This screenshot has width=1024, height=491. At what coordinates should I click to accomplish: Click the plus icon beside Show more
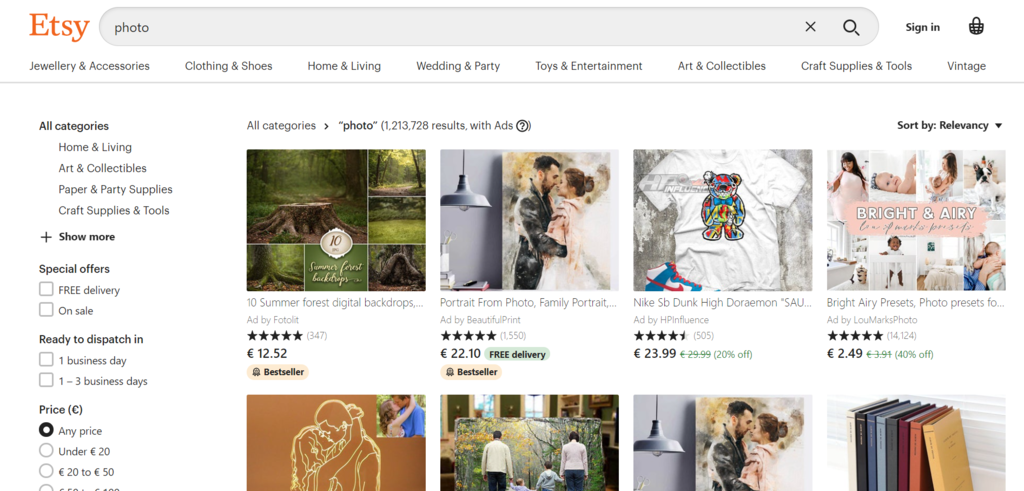pyautogui.click(x=46, y=237)
